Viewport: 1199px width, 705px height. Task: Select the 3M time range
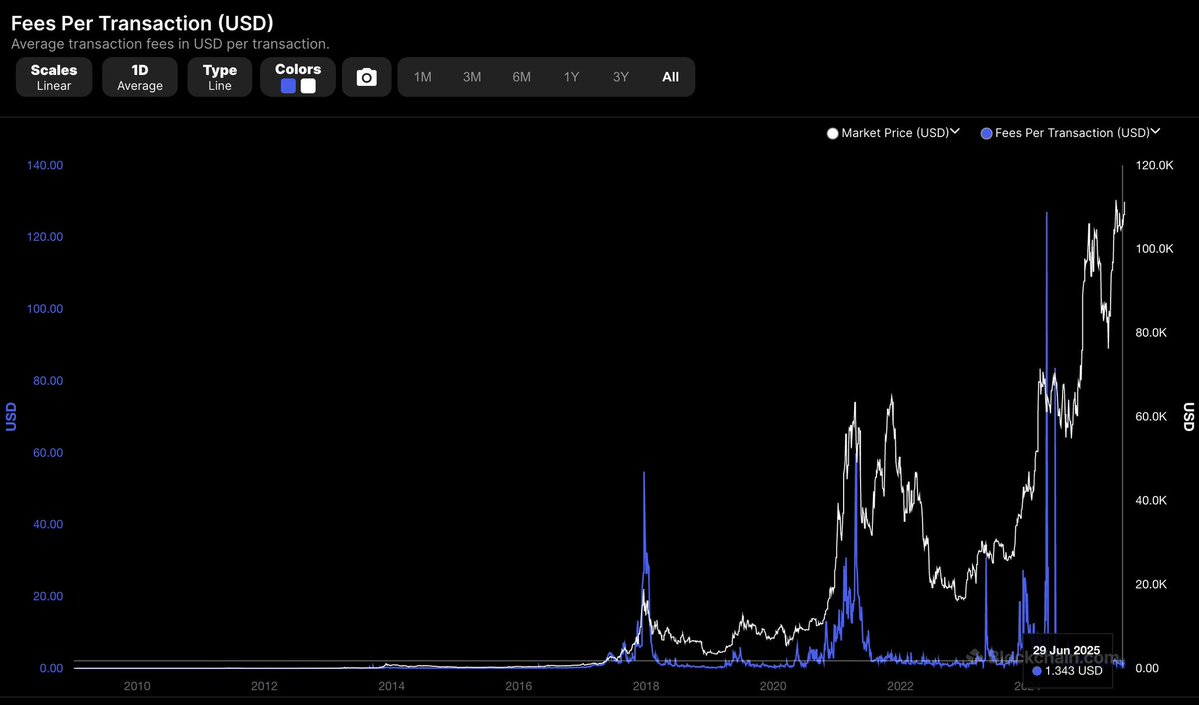coord(472,77)
